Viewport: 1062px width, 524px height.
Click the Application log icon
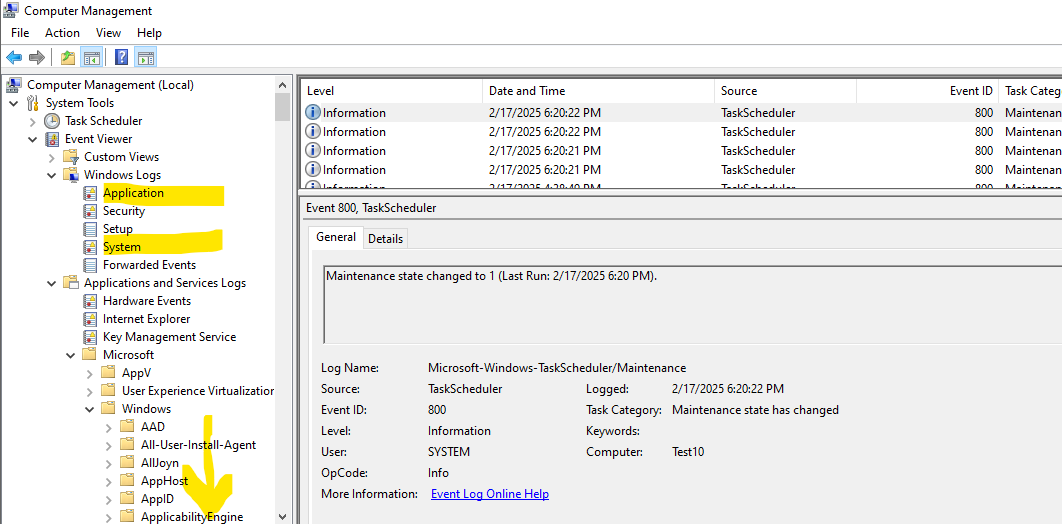tap(90, 193)
